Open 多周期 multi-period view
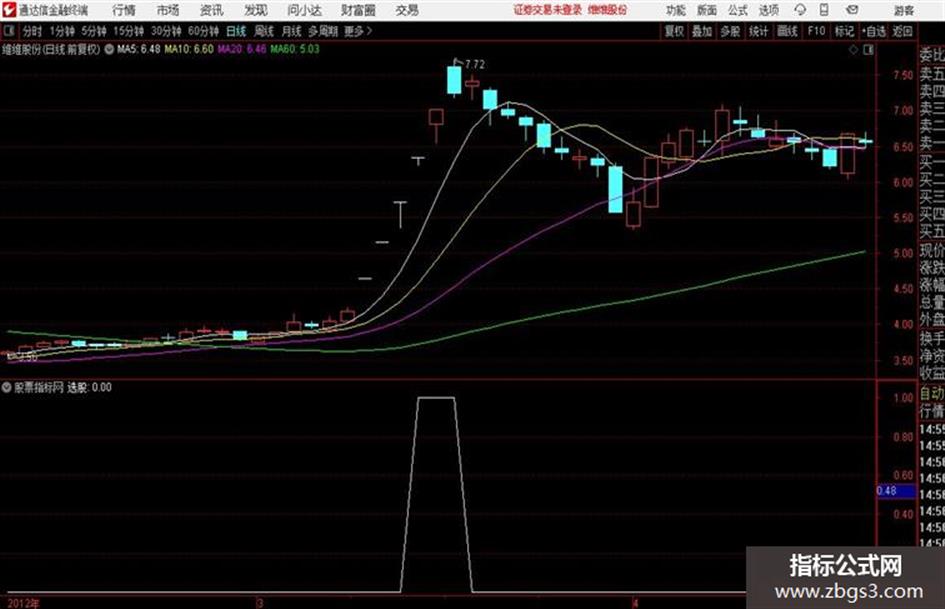 click(323, 31)
